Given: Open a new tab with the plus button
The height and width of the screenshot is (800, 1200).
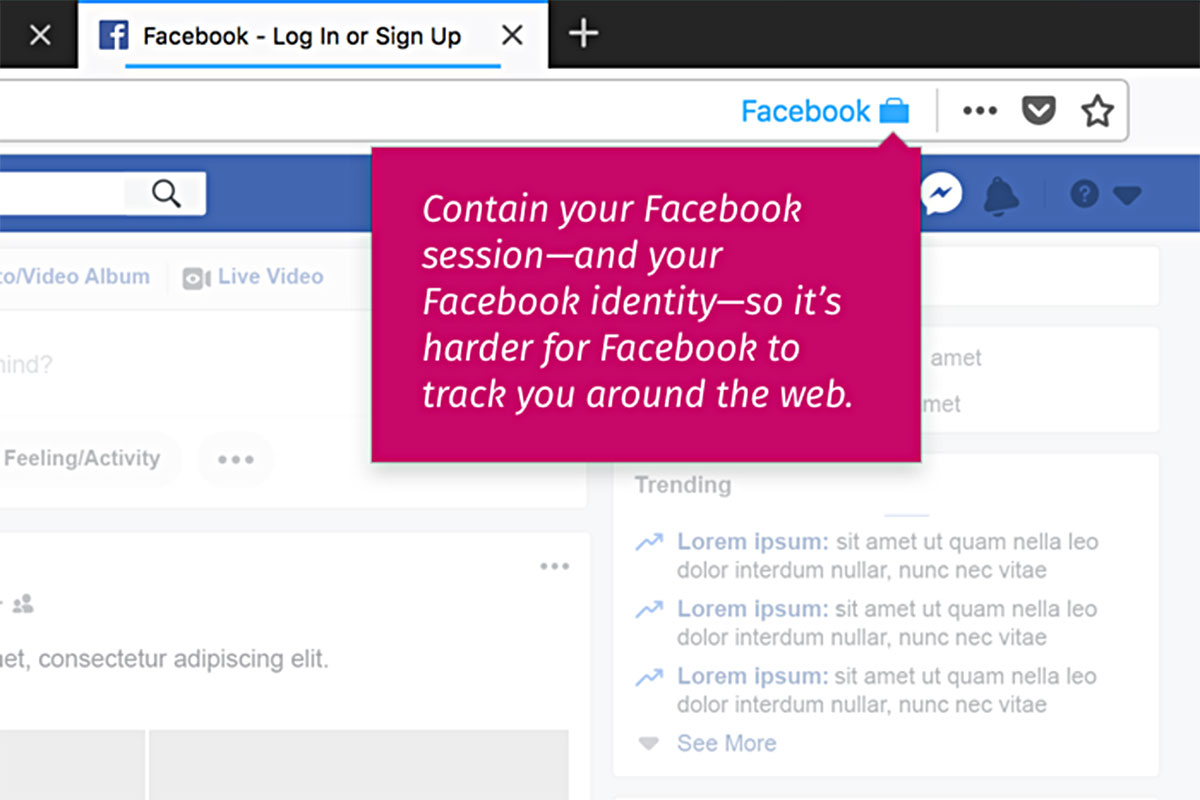Looking at the screenshot, I should pyautogui.click(x=583, y=35).
